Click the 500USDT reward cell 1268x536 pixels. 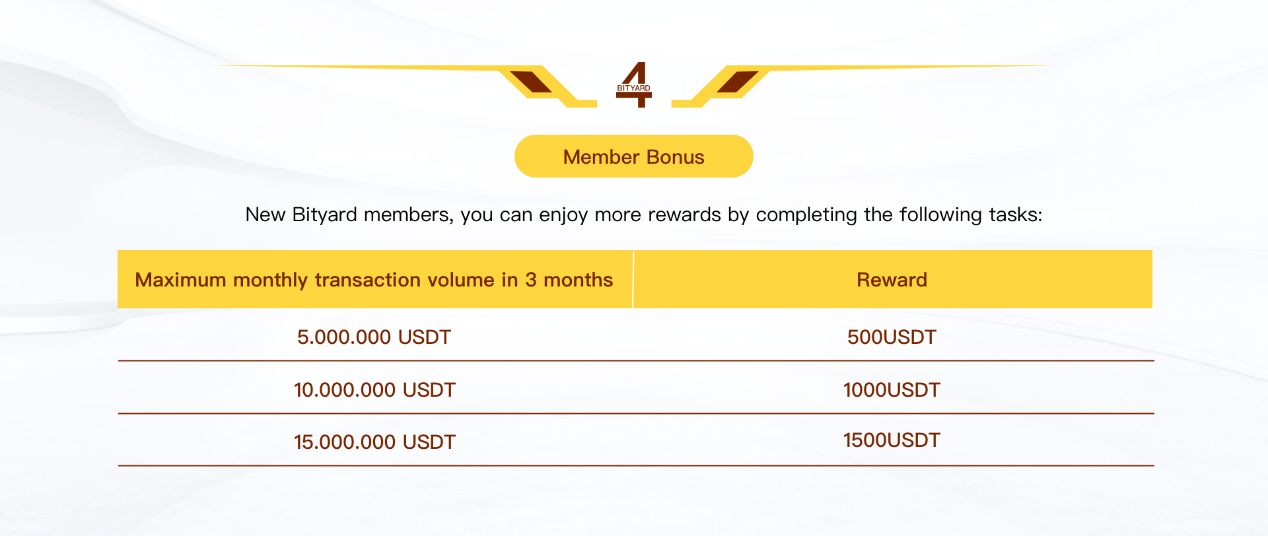[892, 337]
